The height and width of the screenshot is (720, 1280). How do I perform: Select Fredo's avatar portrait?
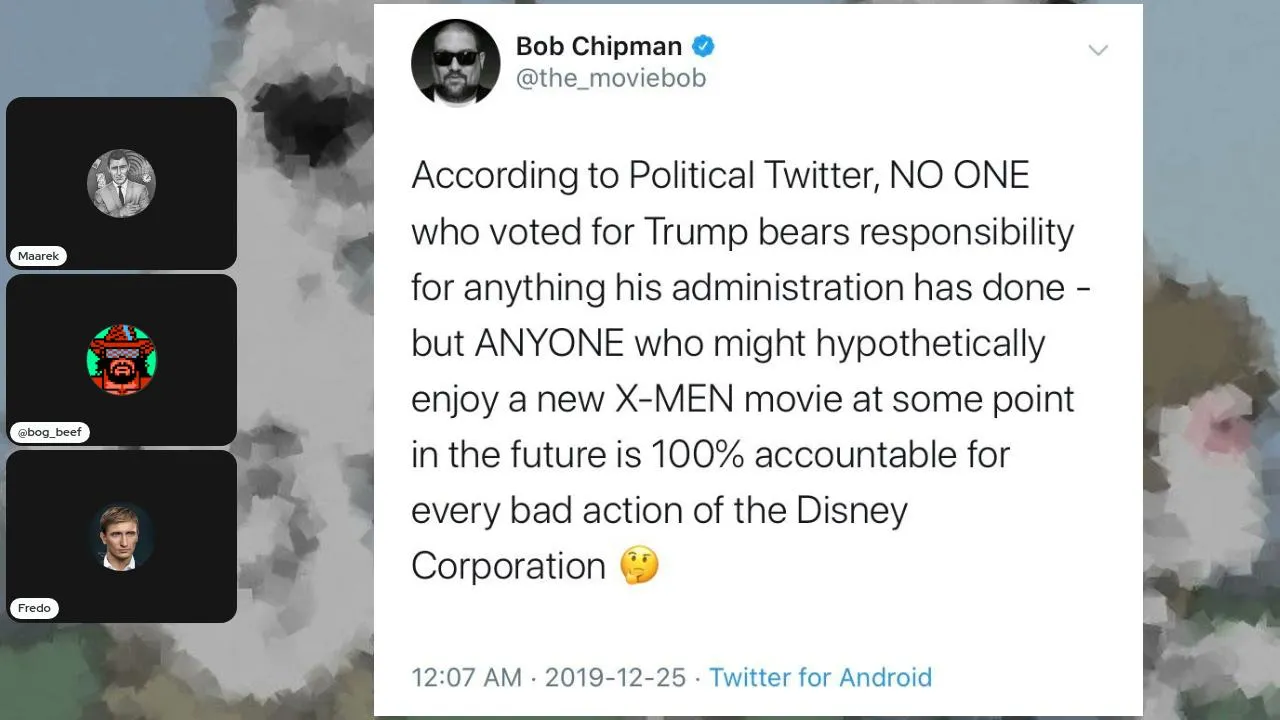point(121,536)
